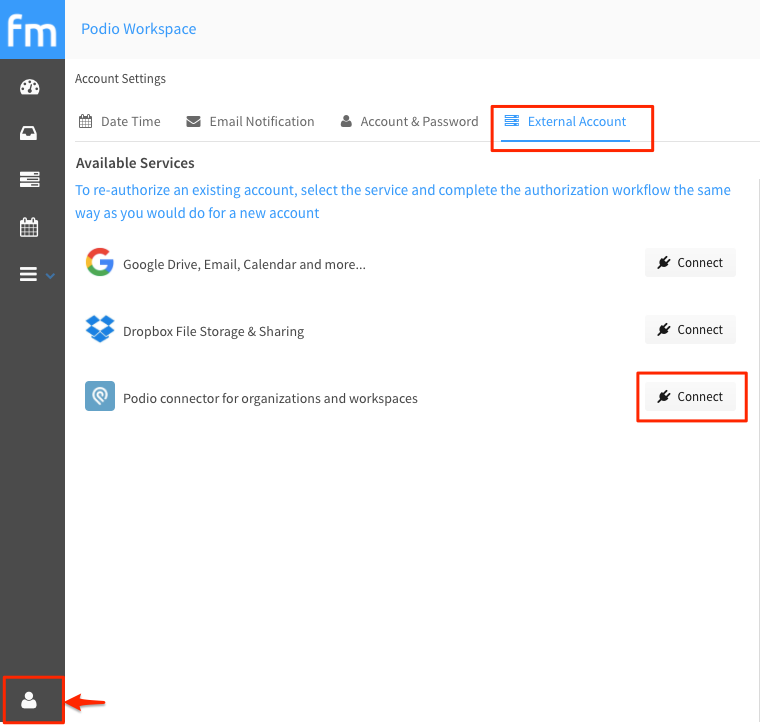Click the Podio Workspace title link
760x725 pixels.
(139, 29)
